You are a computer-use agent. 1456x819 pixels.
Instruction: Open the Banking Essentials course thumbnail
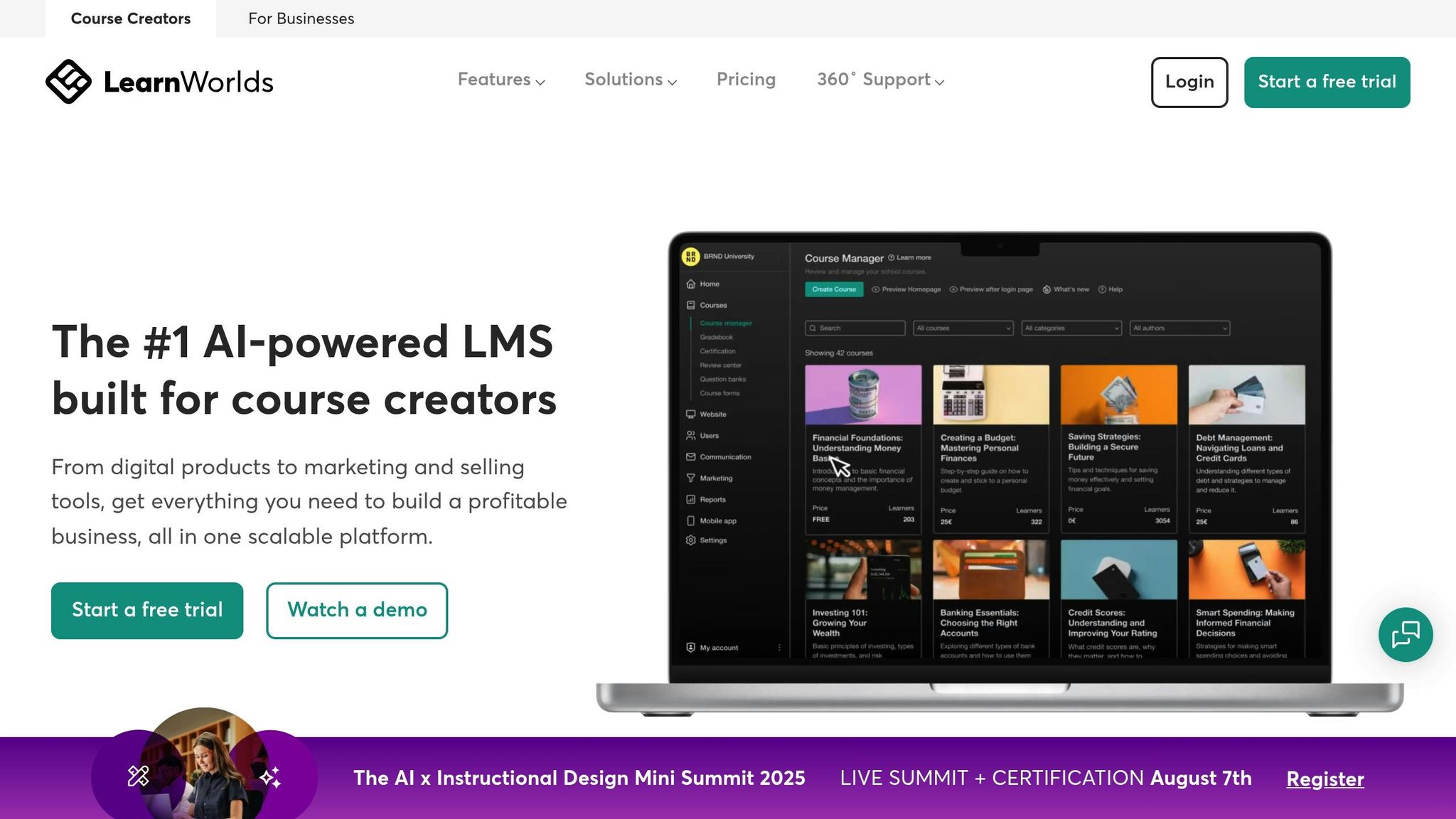click(x=991, y=569)
